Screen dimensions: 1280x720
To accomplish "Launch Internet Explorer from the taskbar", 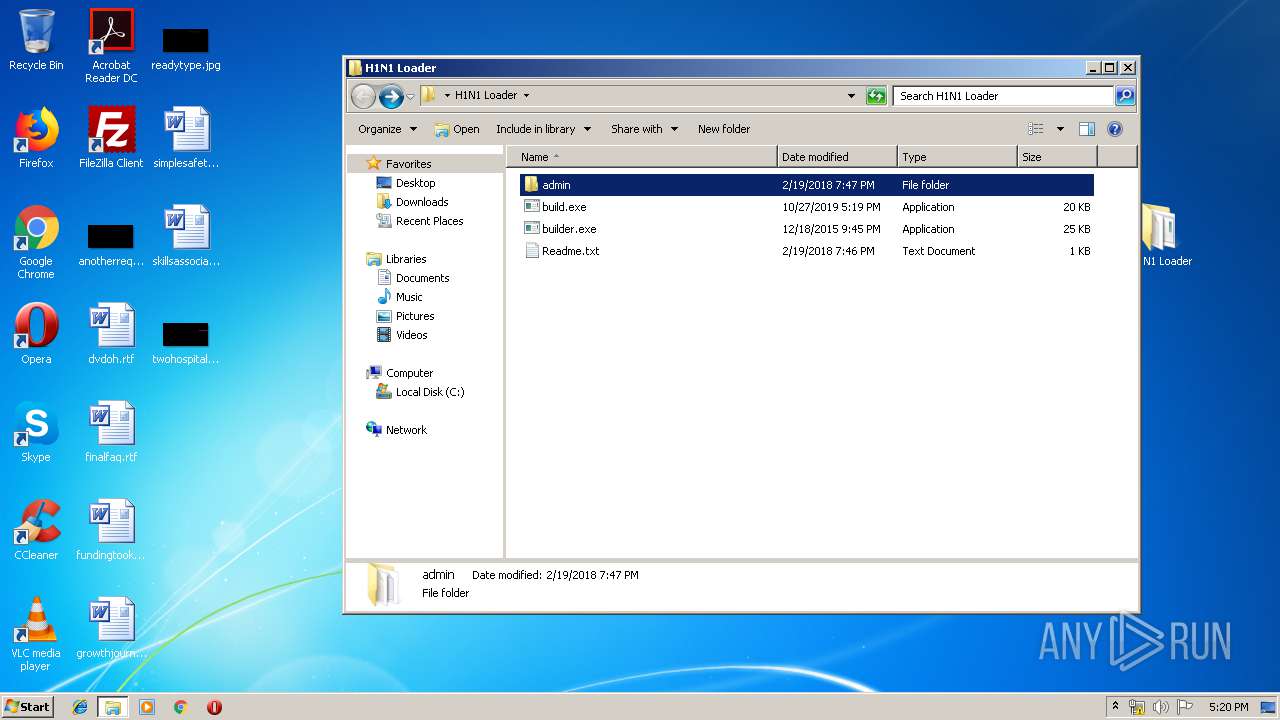I will [x=80, y=707].
